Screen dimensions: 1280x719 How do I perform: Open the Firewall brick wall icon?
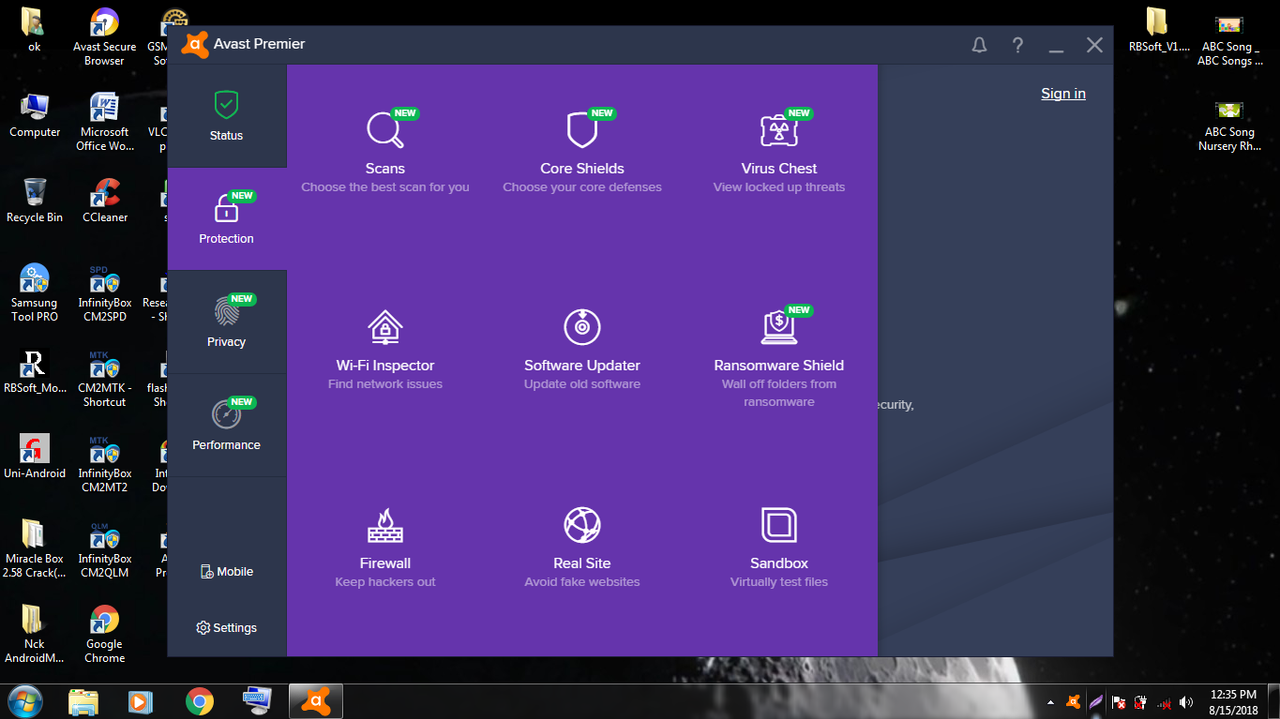coord(385,525)
